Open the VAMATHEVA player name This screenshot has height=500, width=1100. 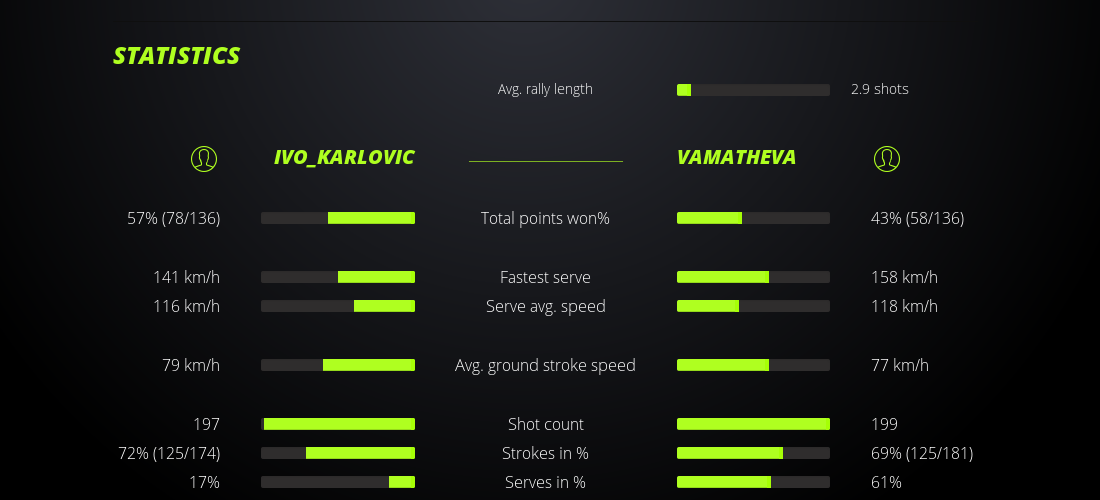coord(736,158)
